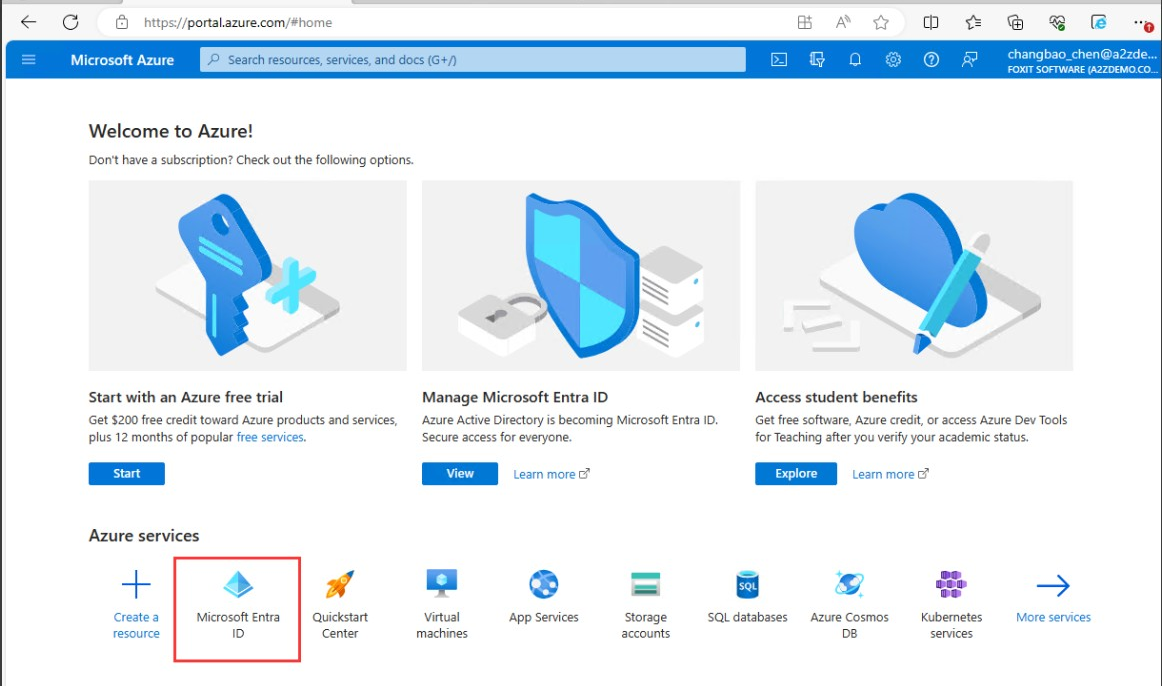Open portal settings gear
1162x686 pixels.
(892, 59)
